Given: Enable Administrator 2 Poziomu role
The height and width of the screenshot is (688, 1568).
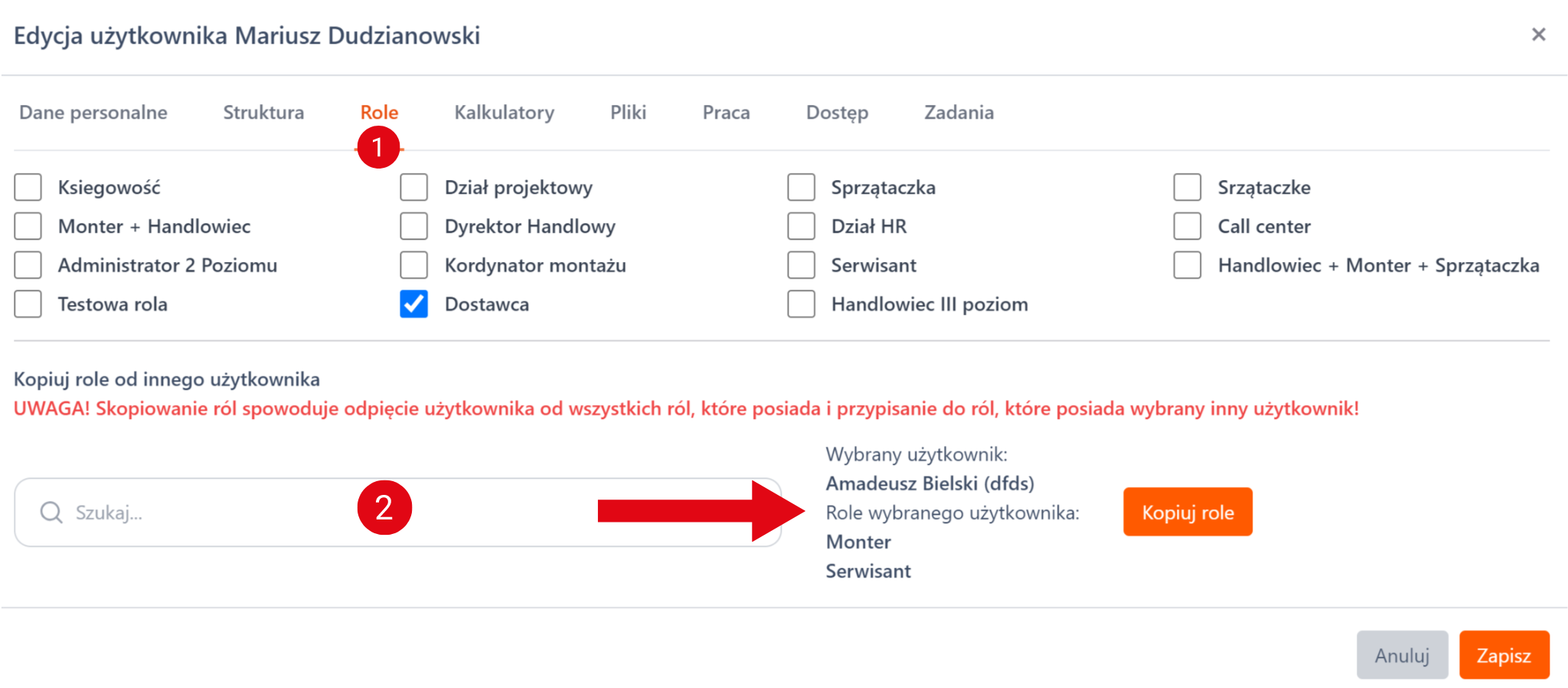Looking at the screenshot, I should coord(28,265).
